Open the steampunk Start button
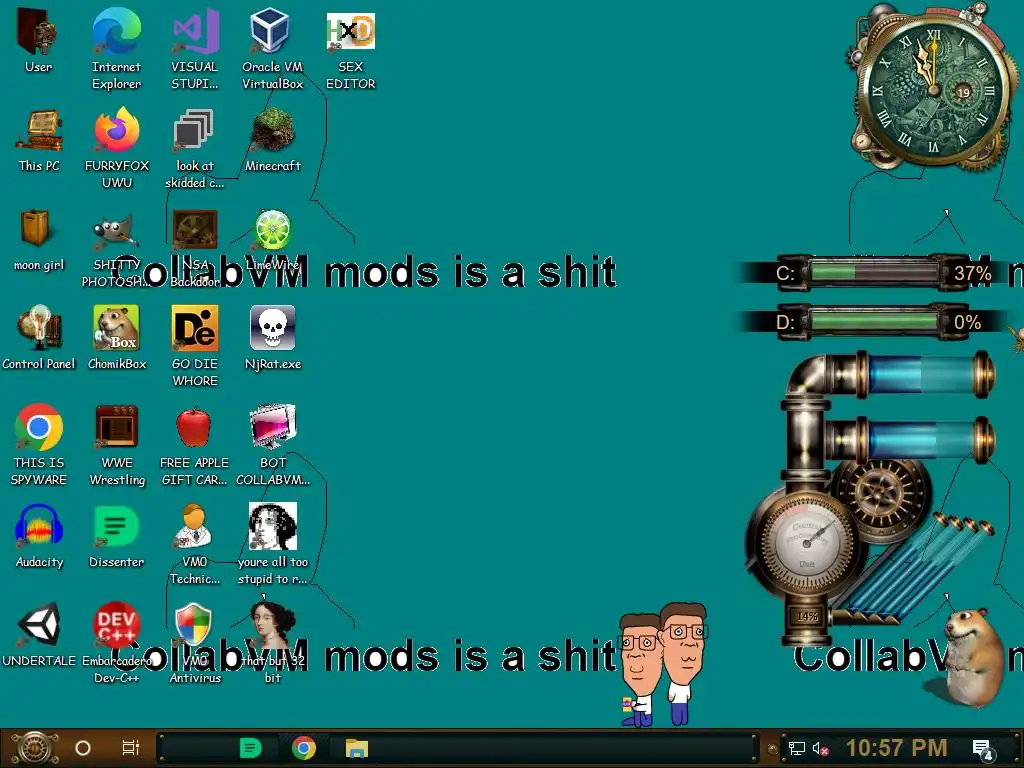1024x768 pixels. point(34,748)
